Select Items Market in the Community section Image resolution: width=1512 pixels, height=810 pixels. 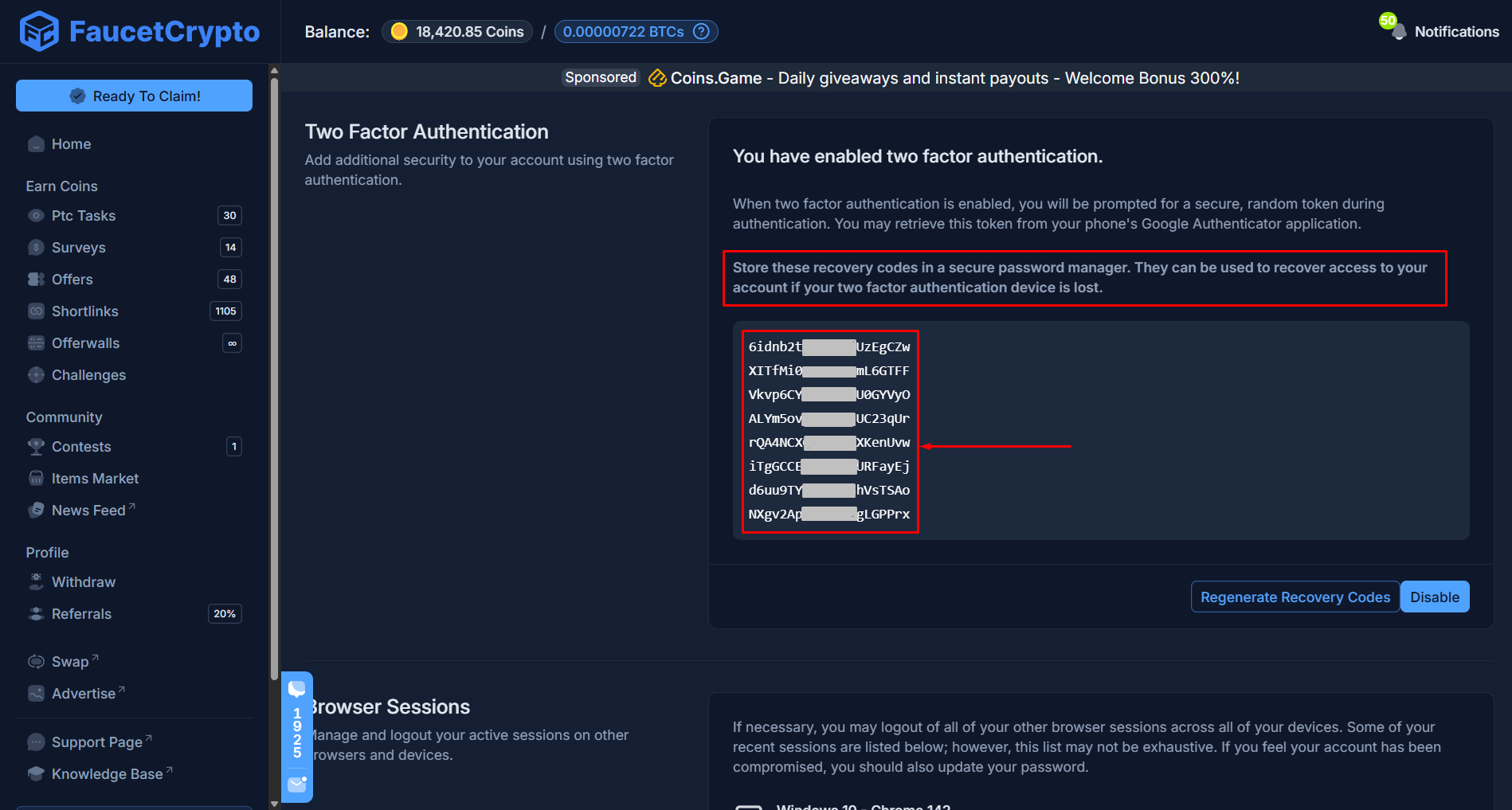pos(94,478)
